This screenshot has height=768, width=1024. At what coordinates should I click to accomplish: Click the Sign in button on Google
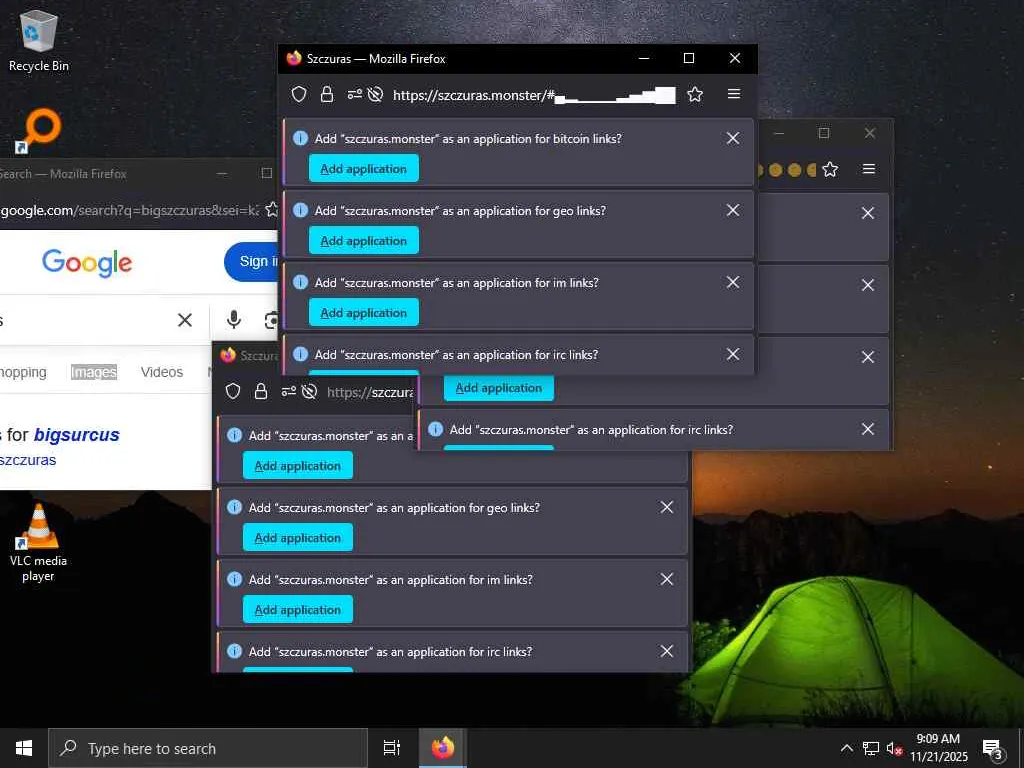tap(251, 262)
